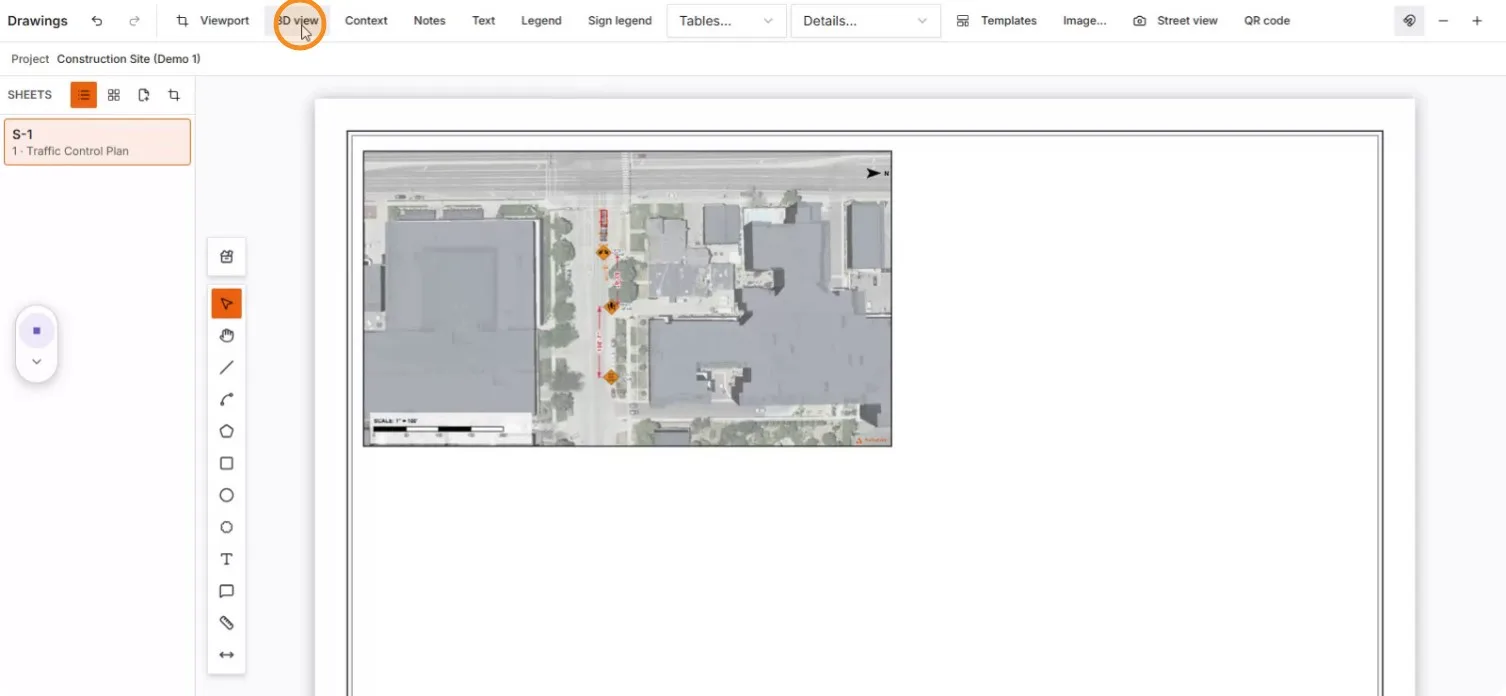
Task: Select the Polygon tool
Action: [227, 432]
